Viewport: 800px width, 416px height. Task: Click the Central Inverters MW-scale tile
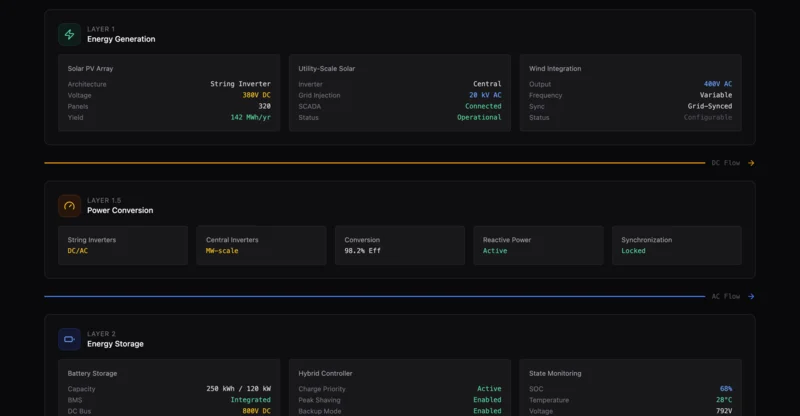(x=261, y=245)
